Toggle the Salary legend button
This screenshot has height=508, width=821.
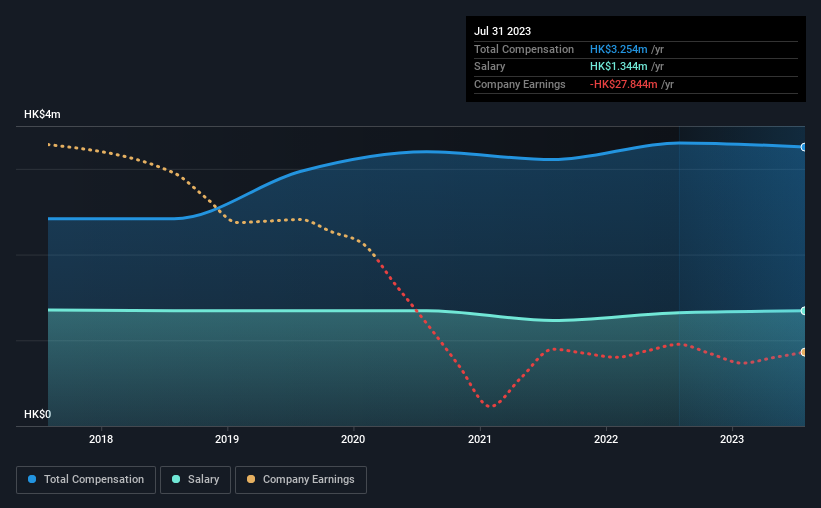[195, 480]
